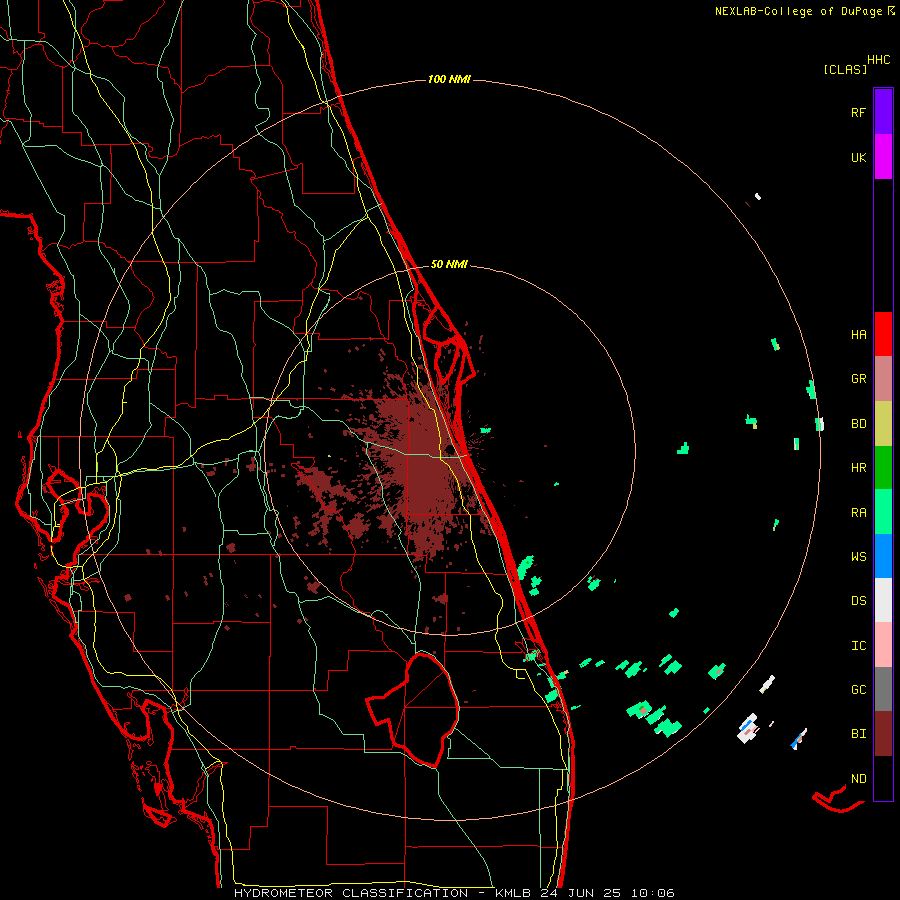The height and width of the screenshot is (900, 900).
Task: Click the RF purple color swatch in legend
Action: click(x=883, y=112)
